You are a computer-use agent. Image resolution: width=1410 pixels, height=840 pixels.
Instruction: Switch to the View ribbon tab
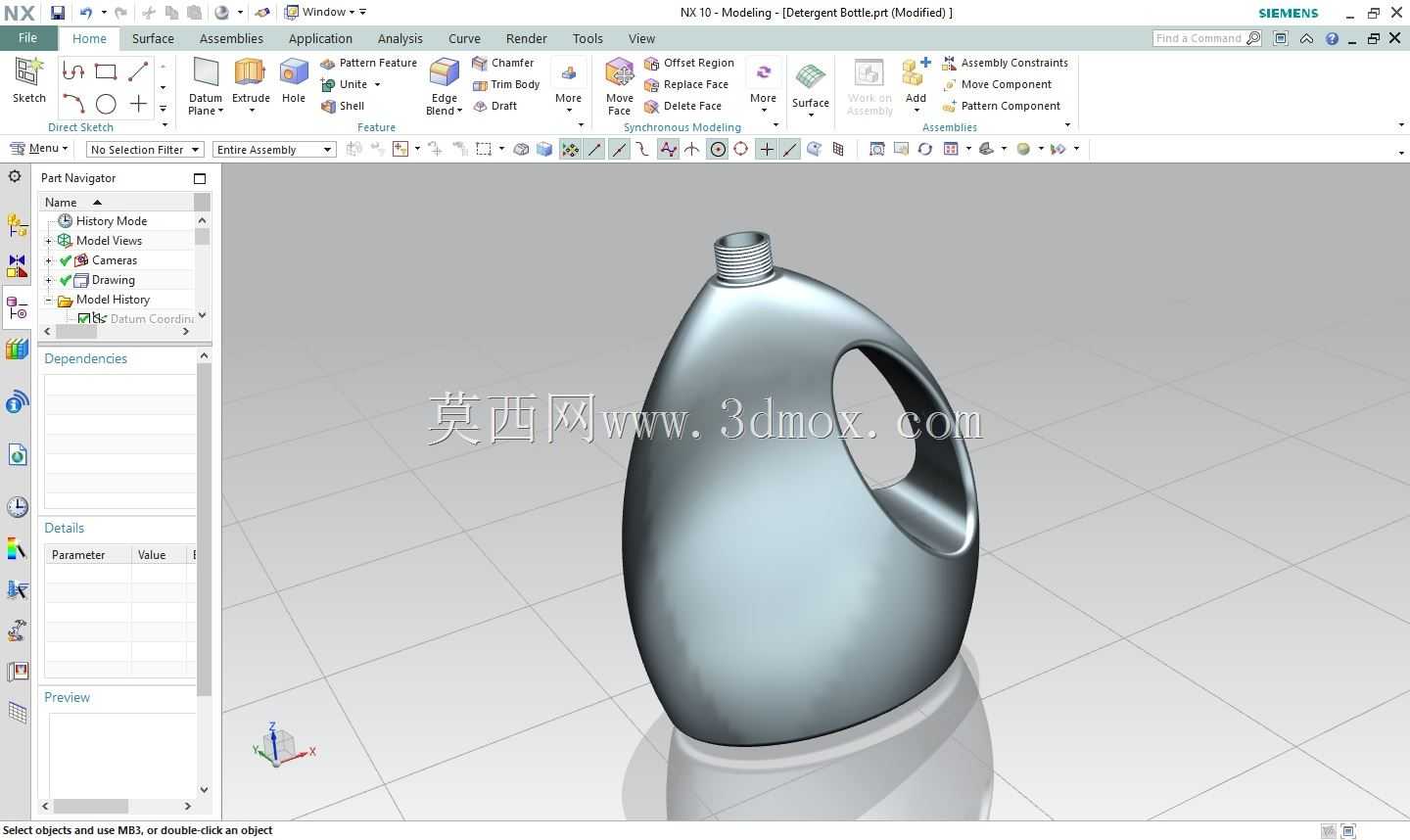tap(641, 39)
